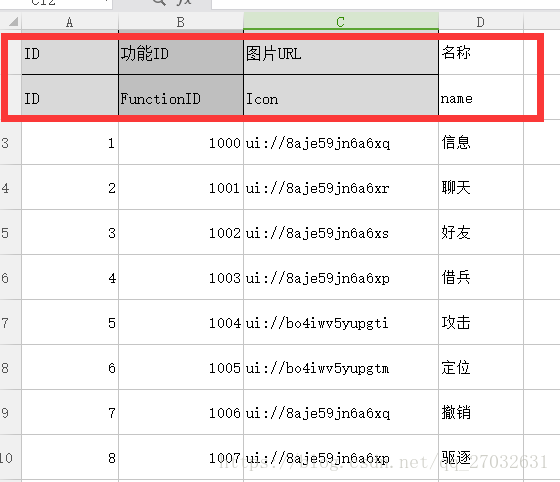
Task: Select column B header
Action: tap(181, 22)
